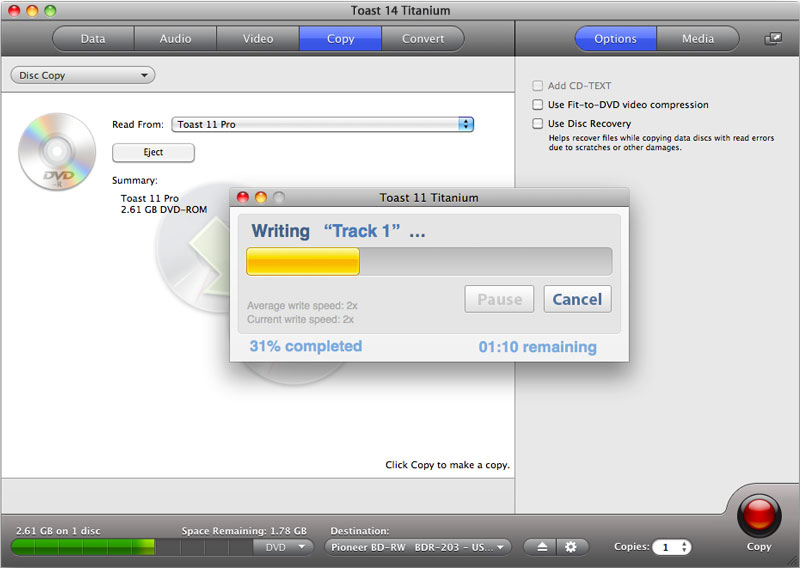Click the DVD disc icon beside Read From
This screenshot has height=568, width=800.
coord(50,152)
